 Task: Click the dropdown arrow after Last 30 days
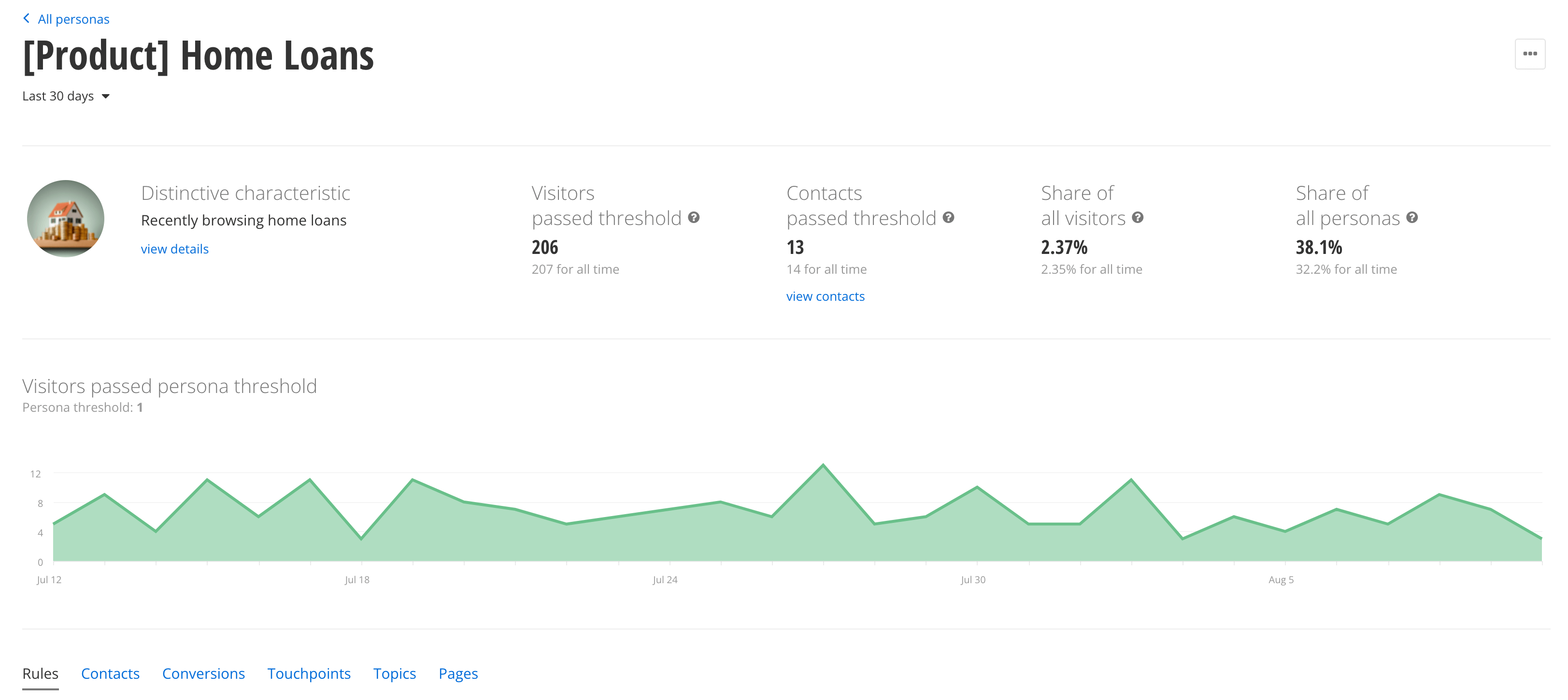coord(106,96)
